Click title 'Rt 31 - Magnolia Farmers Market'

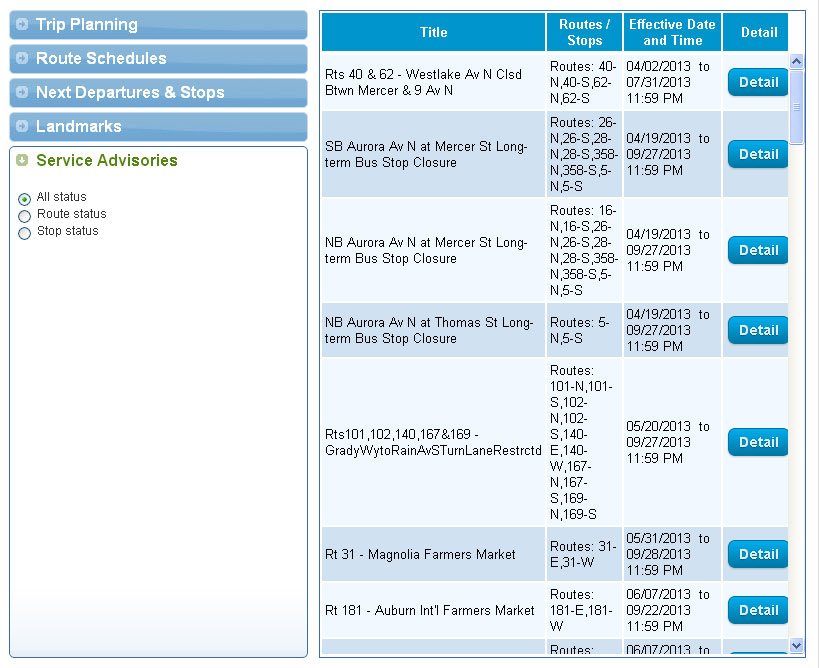[x=420, y=554]
